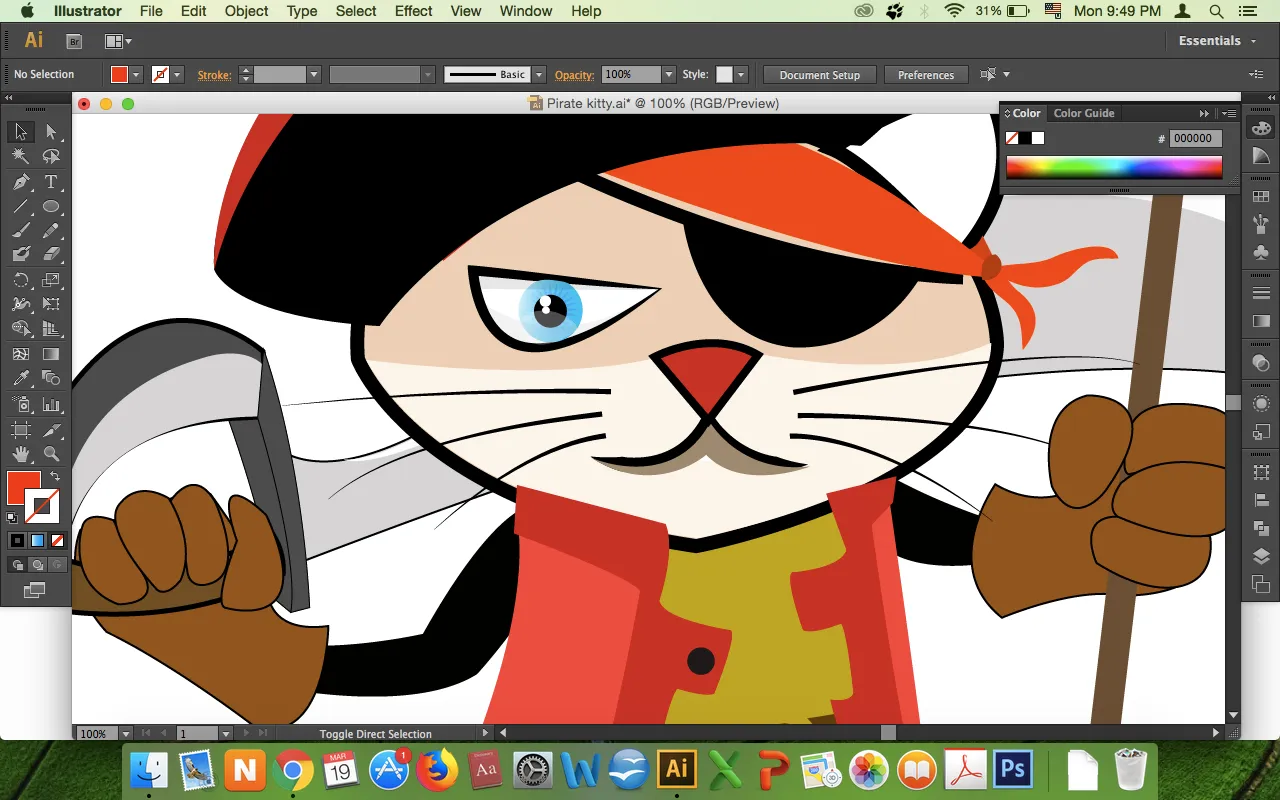Image resolution: width=1280 pixels, height=800 pixels.
Task: Select the Column Graph tool
Action: [x=52, y=405]
